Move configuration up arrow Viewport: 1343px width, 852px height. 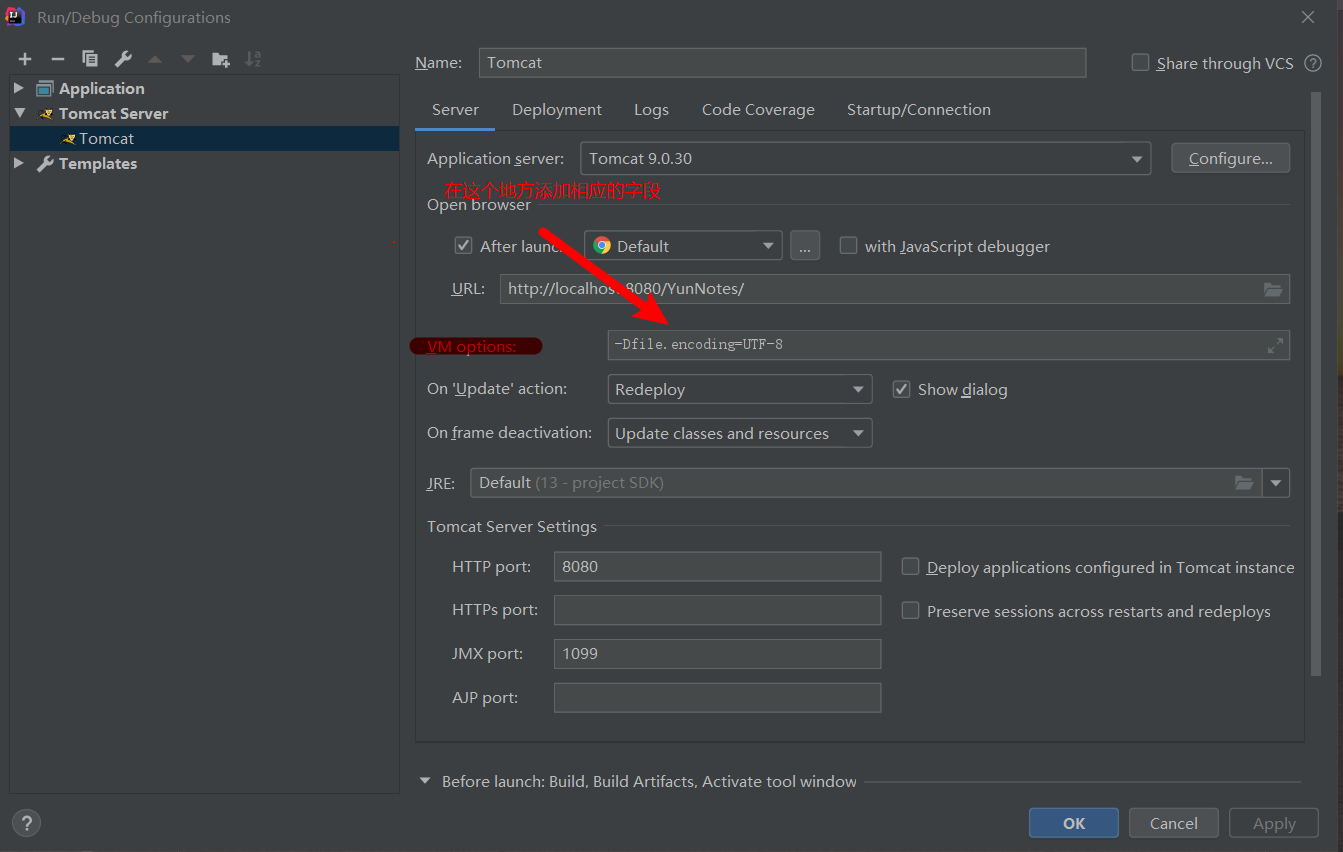tap(155, 59)
